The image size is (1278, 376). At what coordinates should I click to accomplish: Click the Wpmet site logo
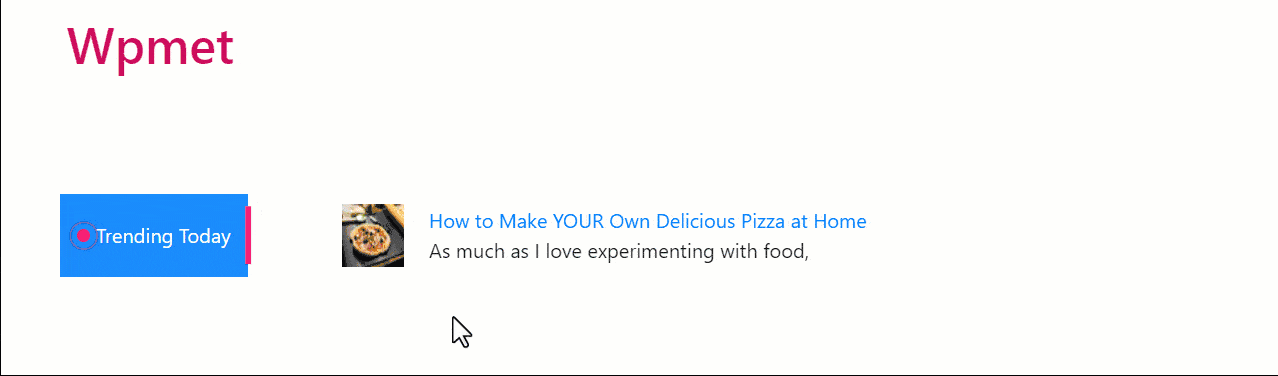151,46
